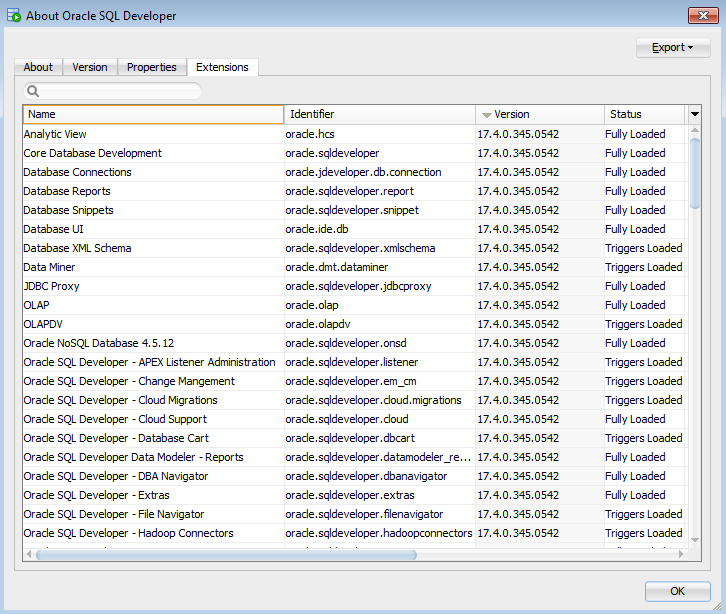
Task: Click the search magnifier icon
Action: click(x=32, y=91)
